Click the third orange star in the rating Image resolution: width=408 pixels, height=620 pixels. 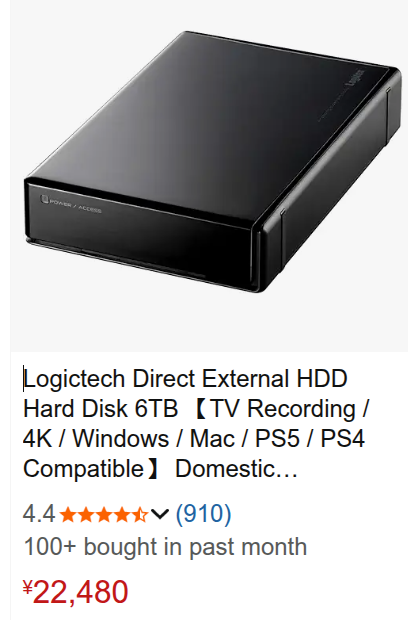point(104,514)
